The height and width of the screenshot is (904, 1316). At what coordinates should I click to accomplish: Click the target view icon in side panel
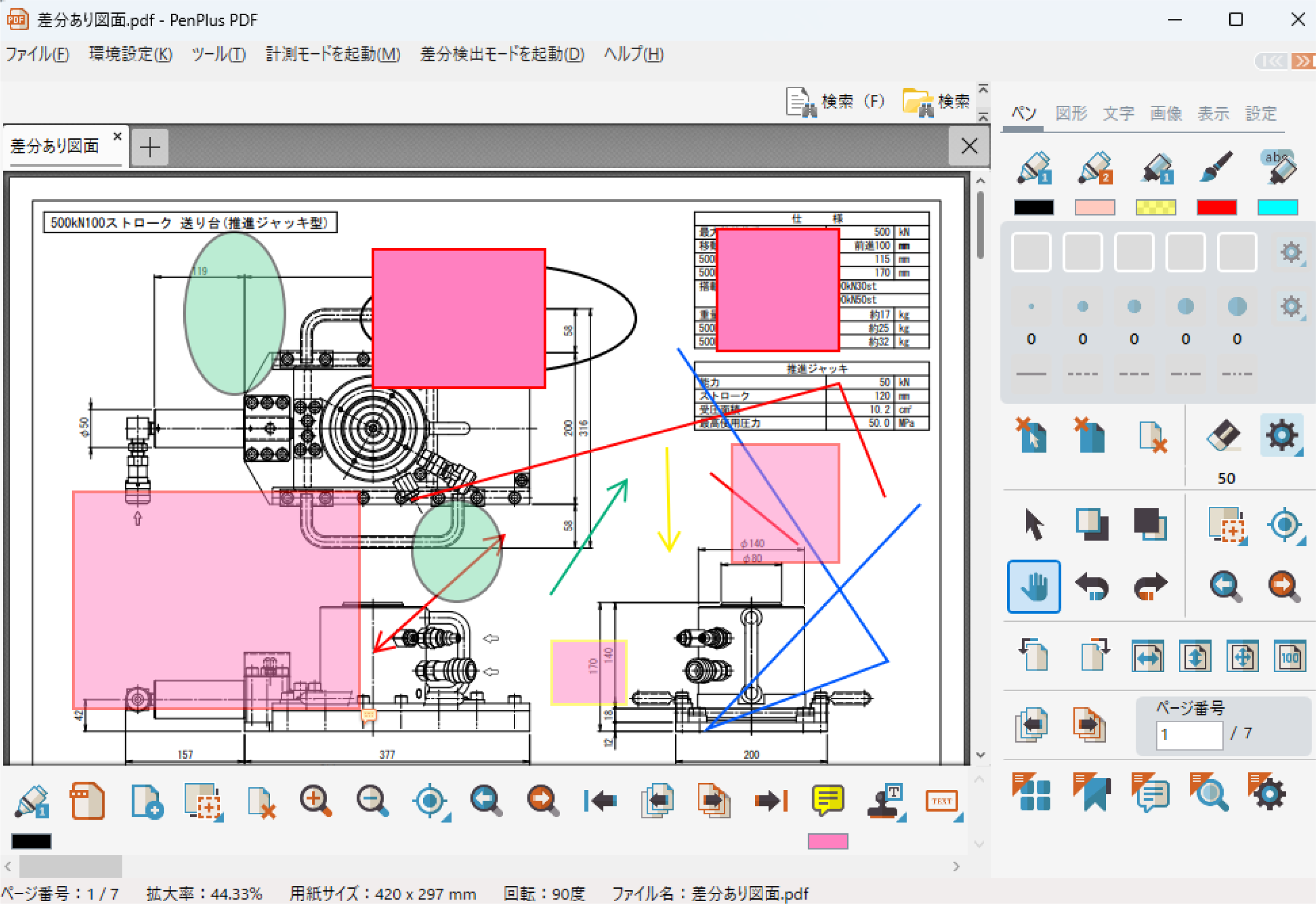pyautogui.click(x=1285, y=526)
